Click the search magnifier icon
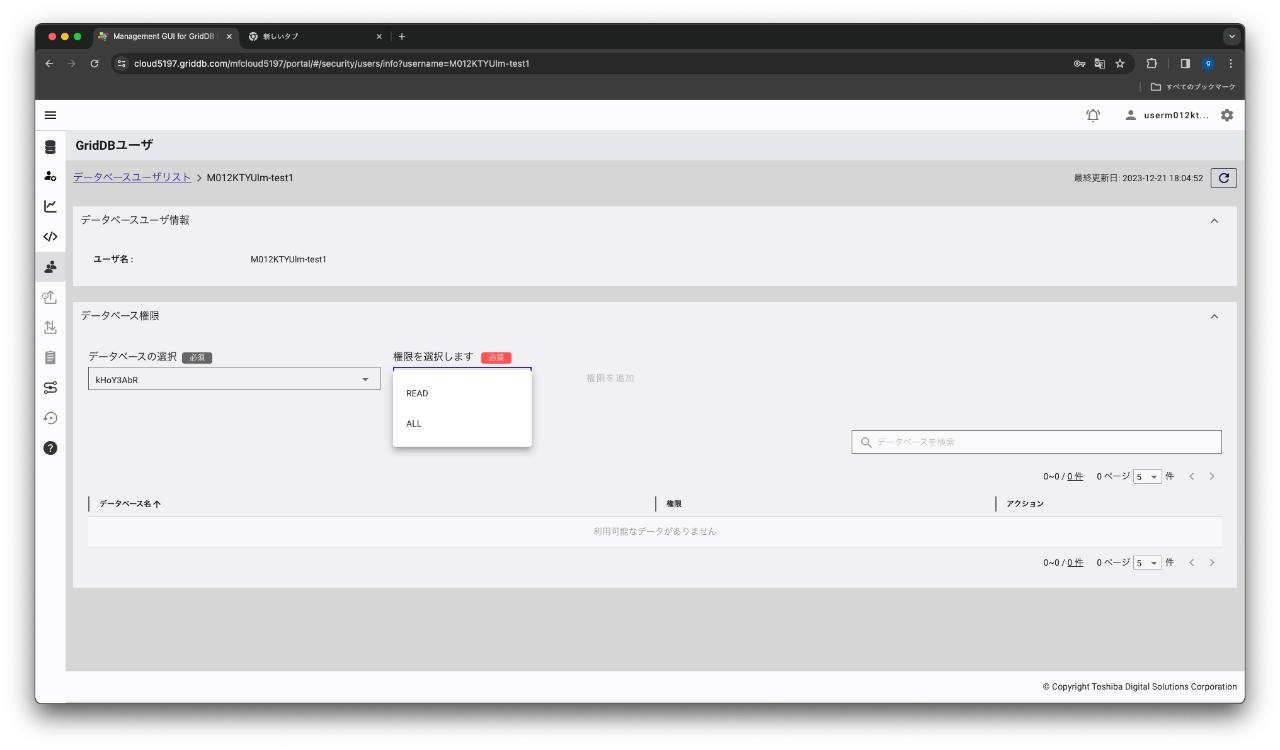The height and width of the screenshot is (750, 1280). coord(866,442)
